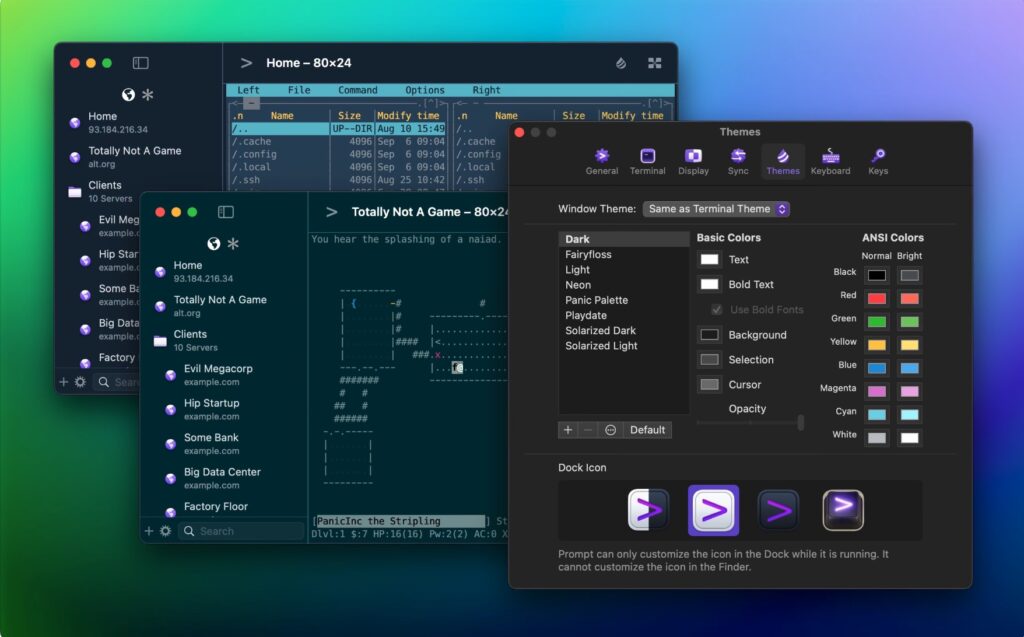
Task: Open the Display settings pane
Action: pos(693,158)
